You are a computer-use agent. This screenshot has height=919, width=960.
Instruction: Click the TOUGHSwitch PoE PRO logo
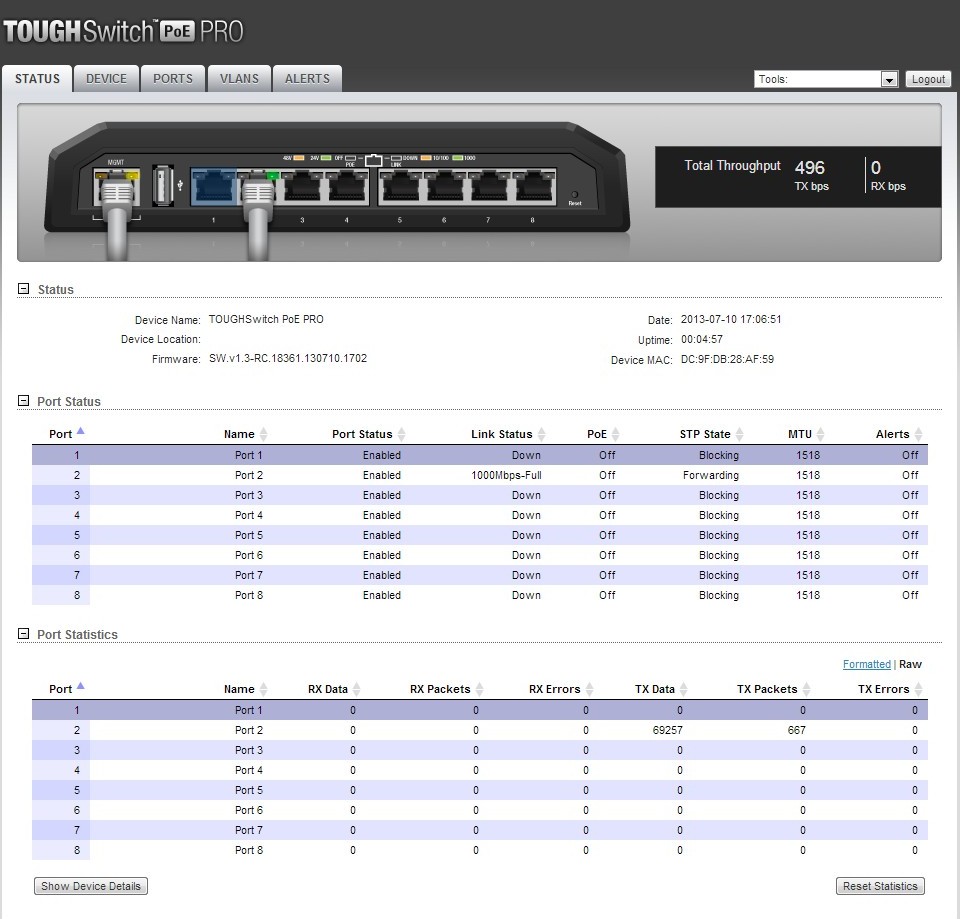pos(124,31)
